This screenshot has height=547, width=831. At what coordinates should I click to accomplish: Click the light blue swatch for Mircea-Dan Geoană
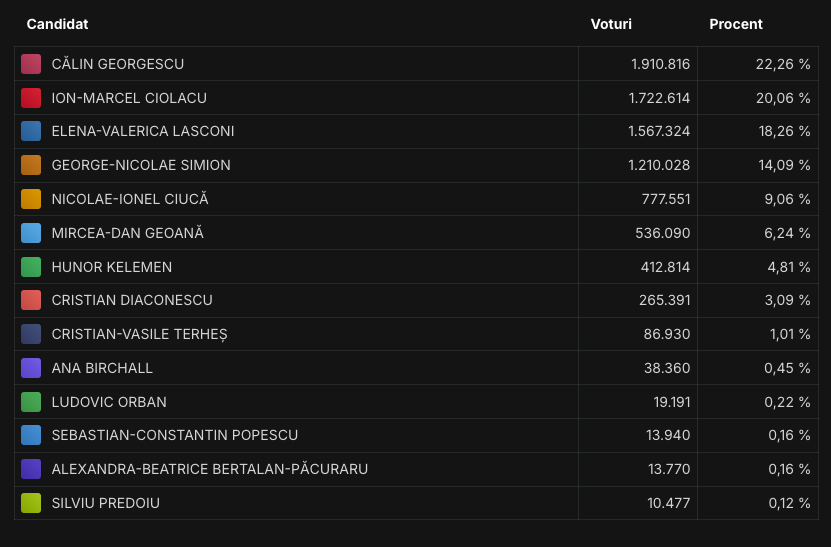31,233
